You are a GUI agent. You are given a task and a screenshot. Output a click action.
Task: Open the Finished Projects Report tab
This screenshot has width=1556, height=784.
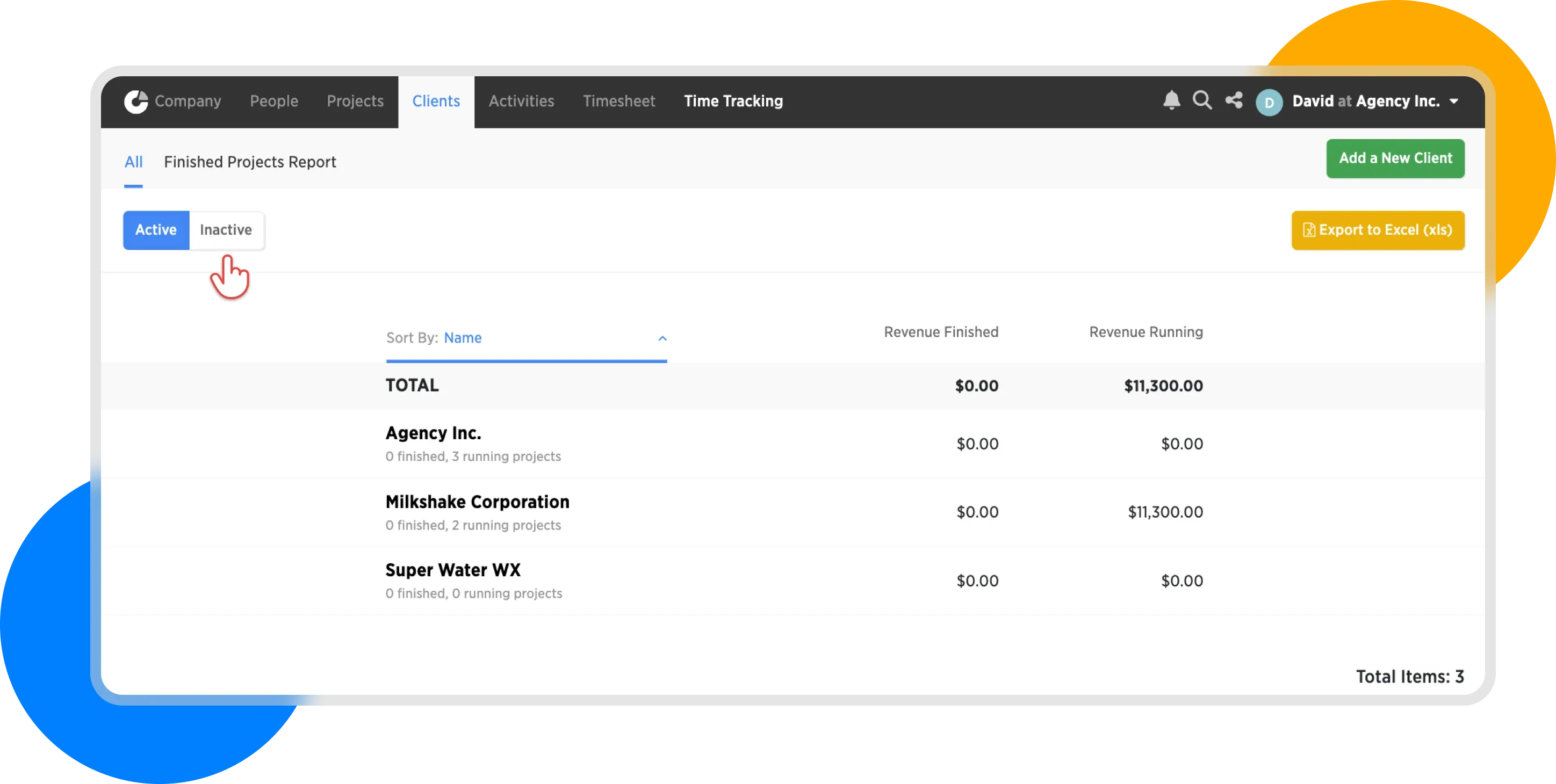coord(249,162)
